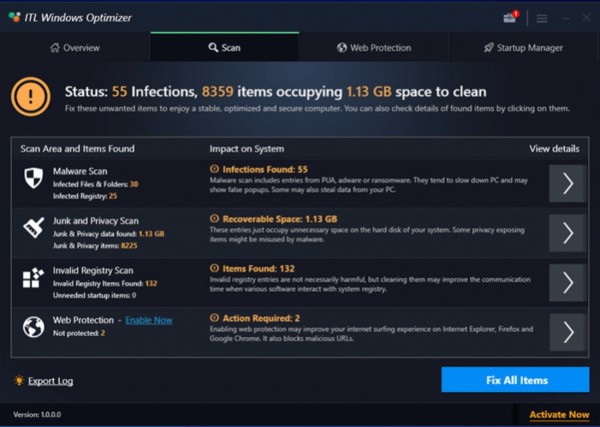600x427 pixels.
Task: Click the Junk and Privacy Scan title
Action: click(96, 221)
